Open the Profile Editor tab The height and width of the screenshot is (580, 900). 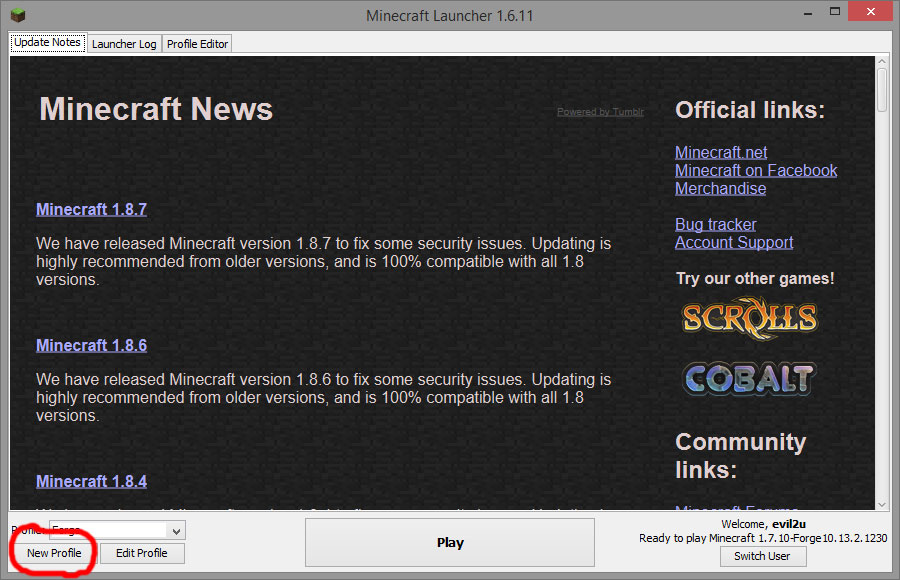197,44
